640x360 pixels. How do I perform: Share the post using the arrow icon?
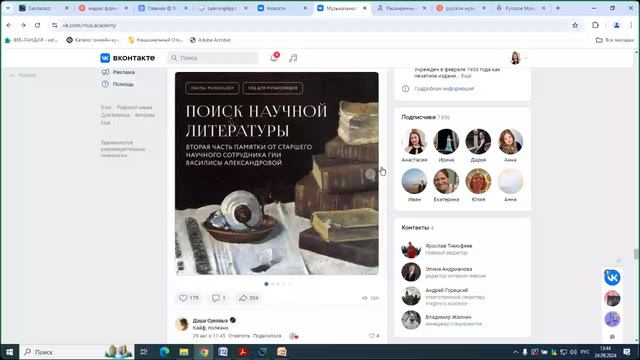click(x=249, y=298)
